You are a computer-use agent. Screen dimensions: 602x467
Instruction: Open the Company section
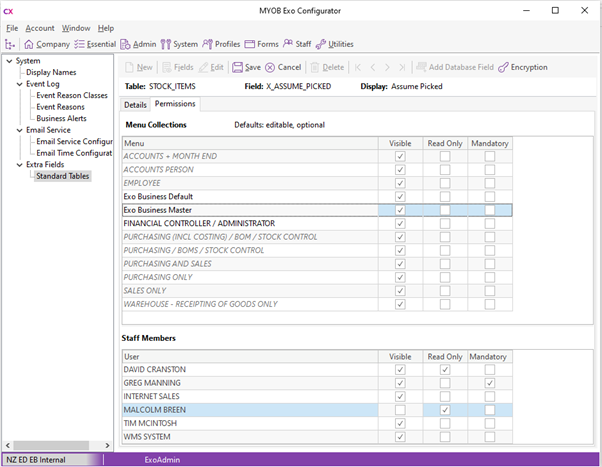tap(47, 45)
